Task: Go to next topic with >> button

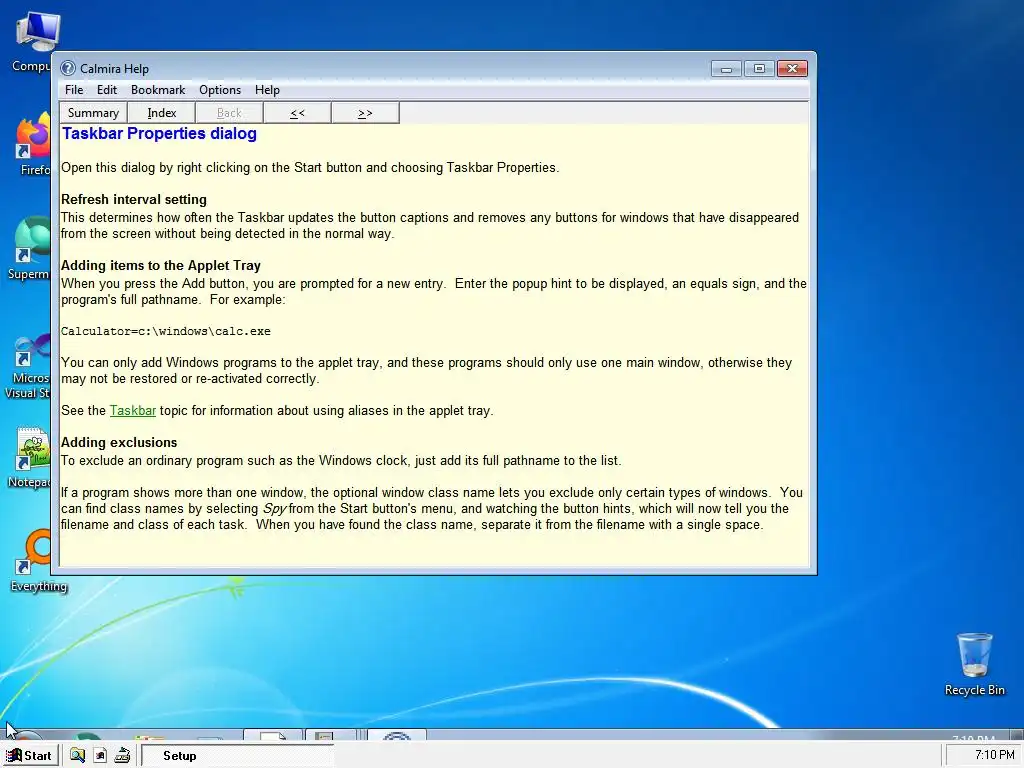Action: click(x=365, y=113)
